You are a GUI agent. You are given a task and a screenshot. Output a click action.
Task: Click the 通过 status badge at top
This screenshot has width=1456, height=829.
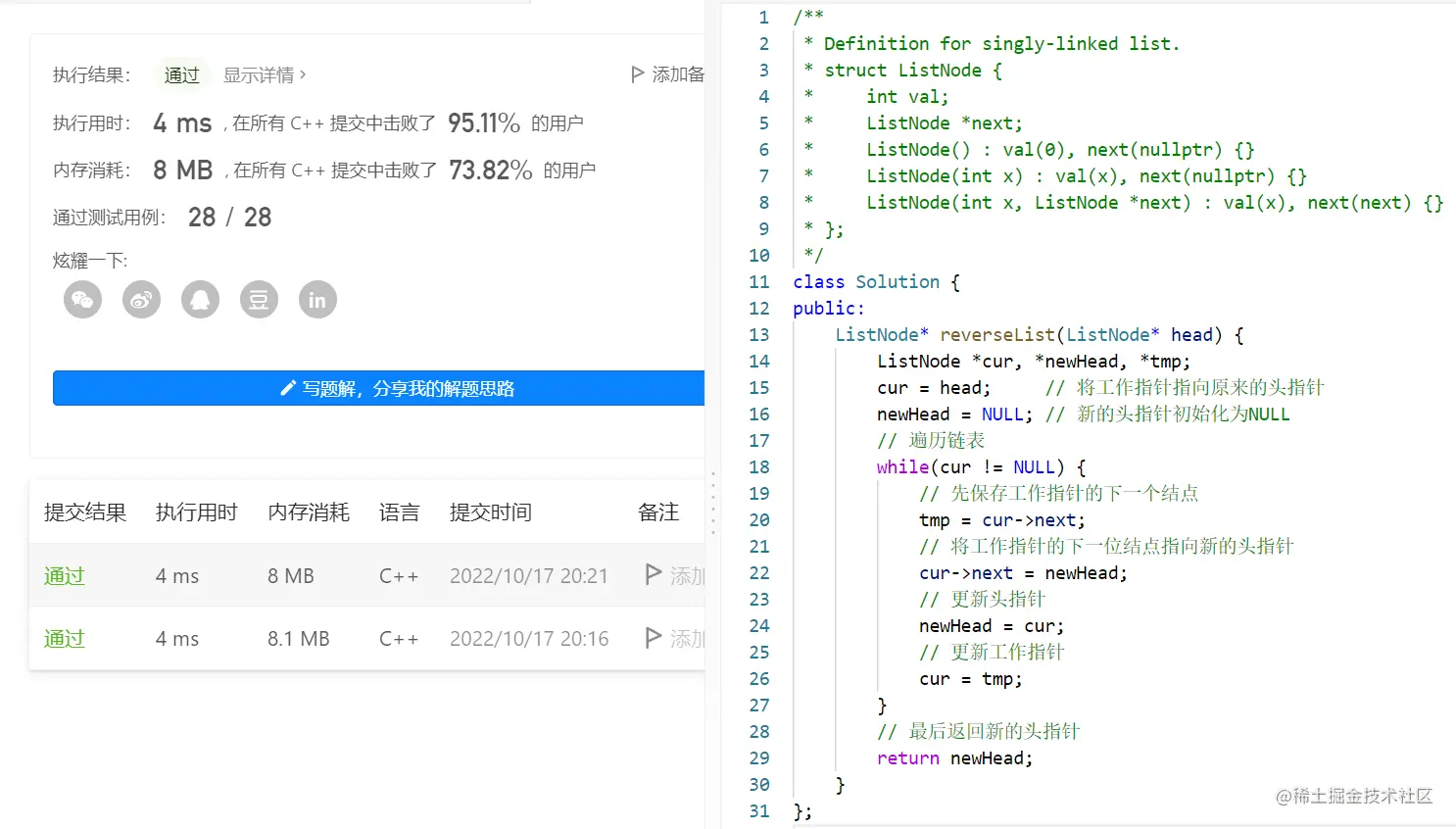[182, 74]
